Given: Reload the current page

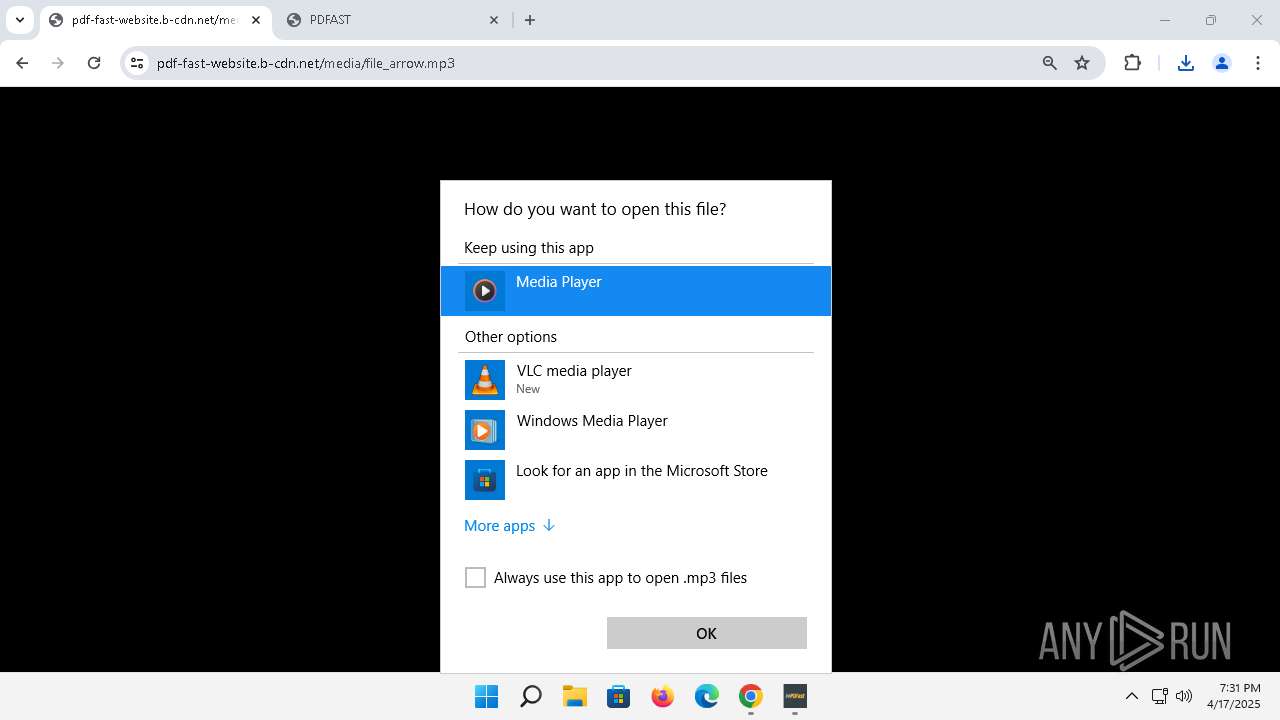Looking at the screenshot, I should [94, 63].
